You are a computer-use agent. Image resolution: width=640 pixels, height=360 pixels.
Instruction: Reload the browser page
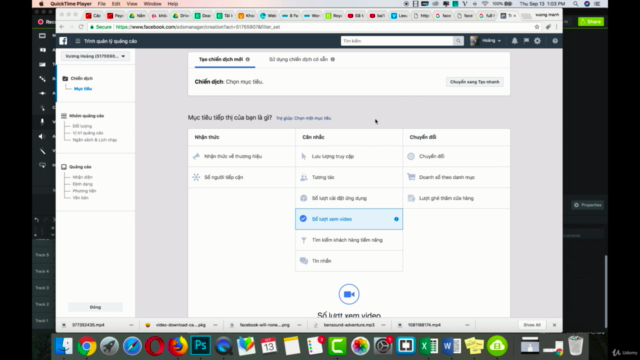point(81,27)
